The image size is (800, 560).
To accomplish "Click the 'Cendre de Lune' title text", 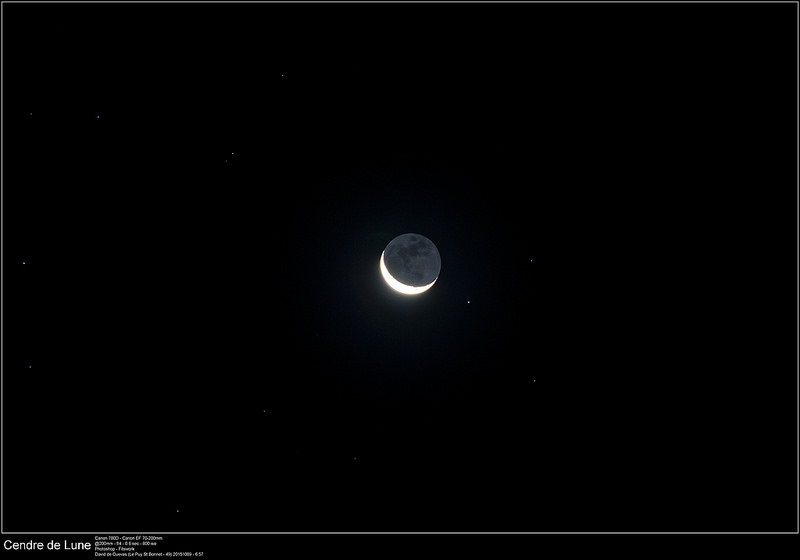I will pos(47,545).
